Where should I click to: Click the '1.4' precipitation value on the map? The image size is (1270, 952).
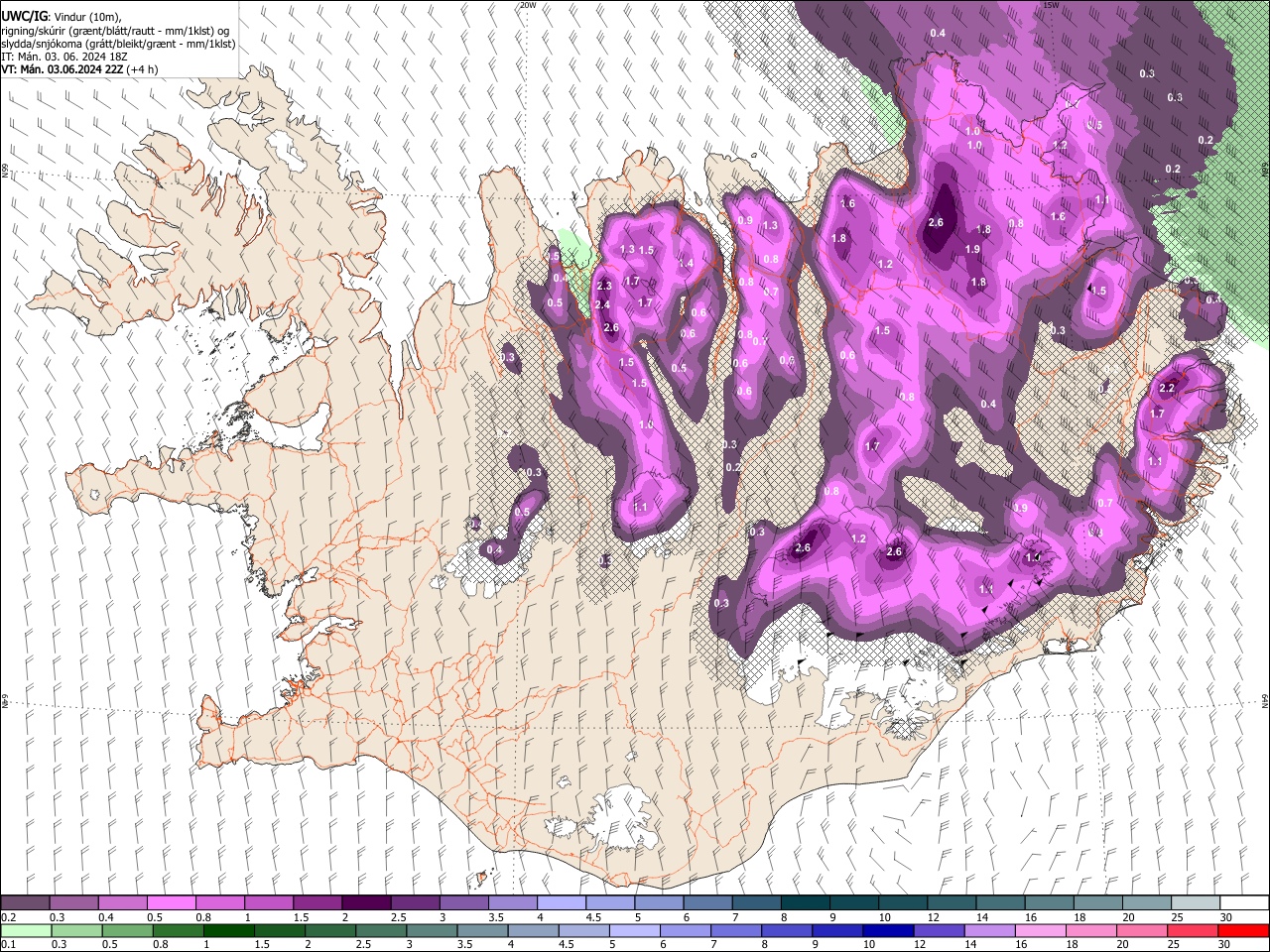click(x=686, y=263)
